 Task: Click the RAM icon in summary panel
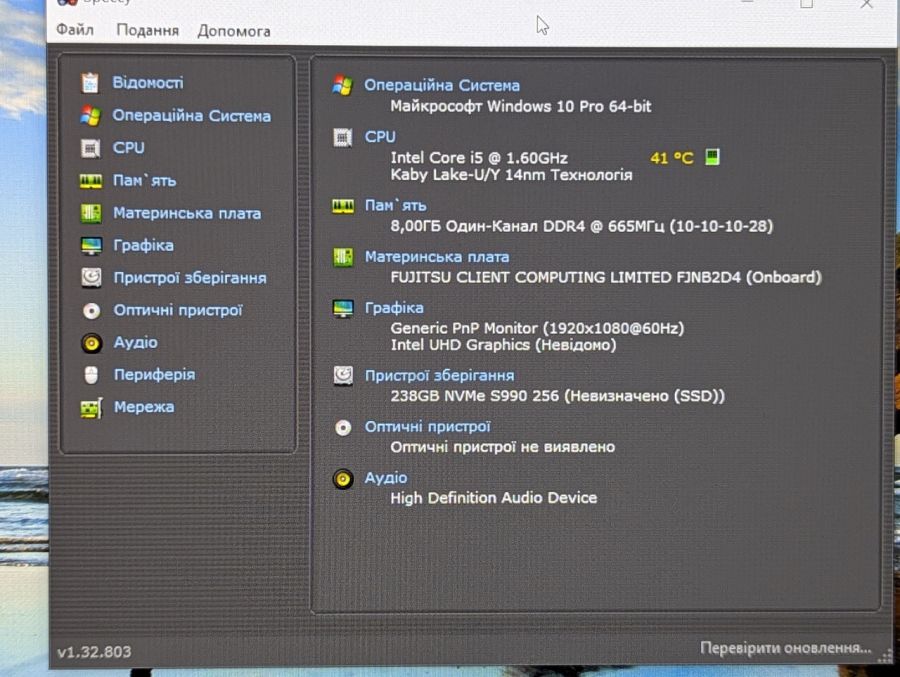click(x=343, y=206)
